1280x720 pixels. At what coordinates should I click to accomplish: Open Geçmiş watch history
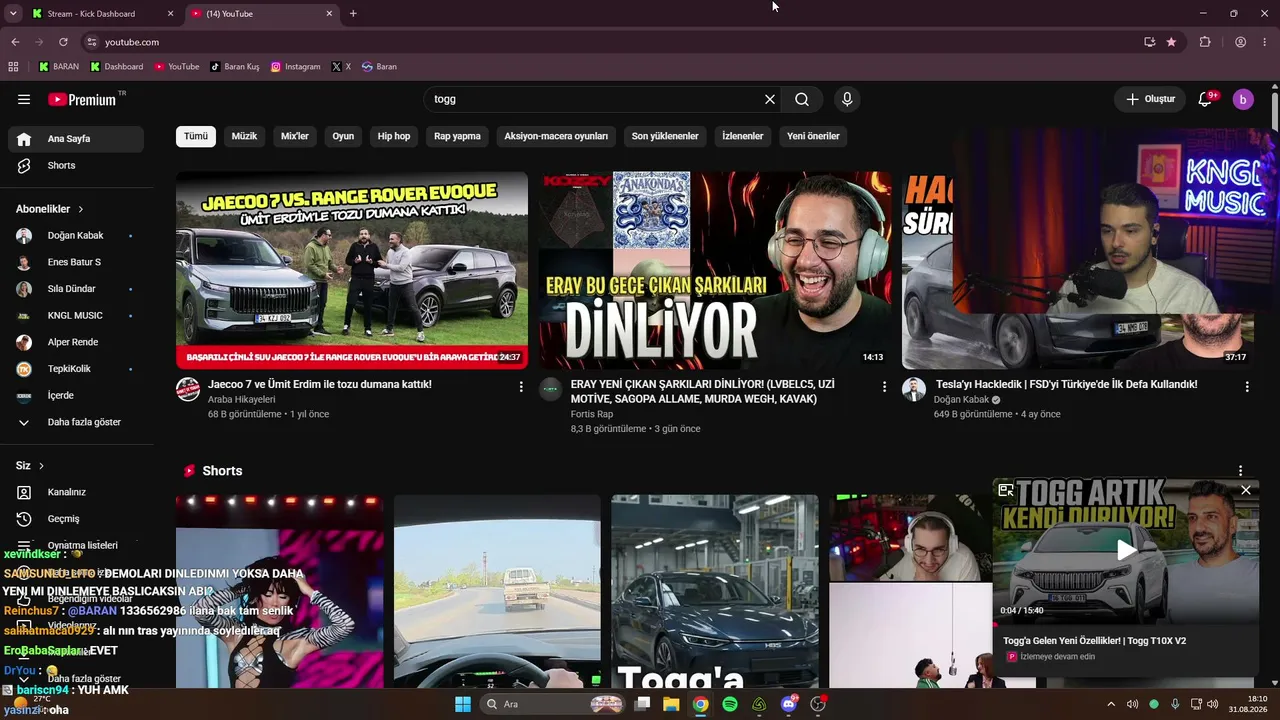[x=76, y=519]
